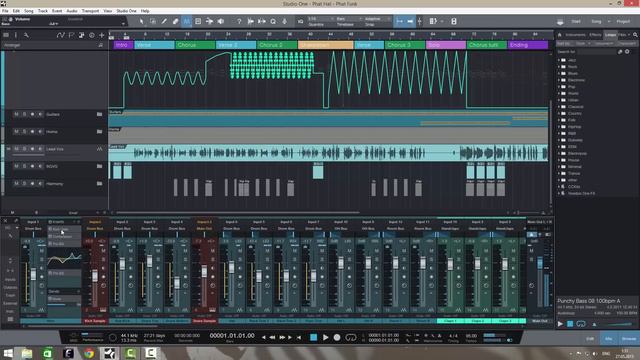The image size is (640, 360).
Task: Click the Song page button
Action: [597, 21]
